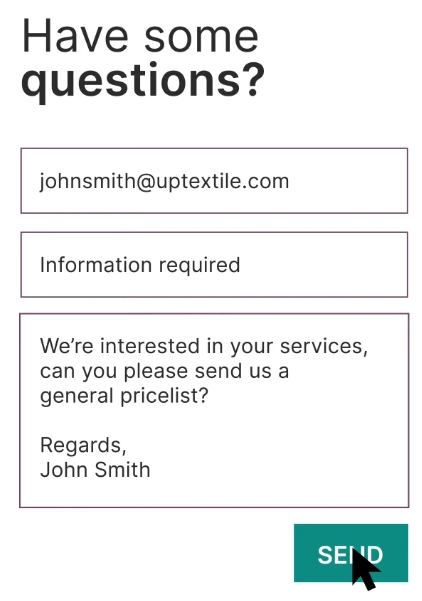
Task: Click the bold "questions?" heading word
Action: (x=143, y=80)
